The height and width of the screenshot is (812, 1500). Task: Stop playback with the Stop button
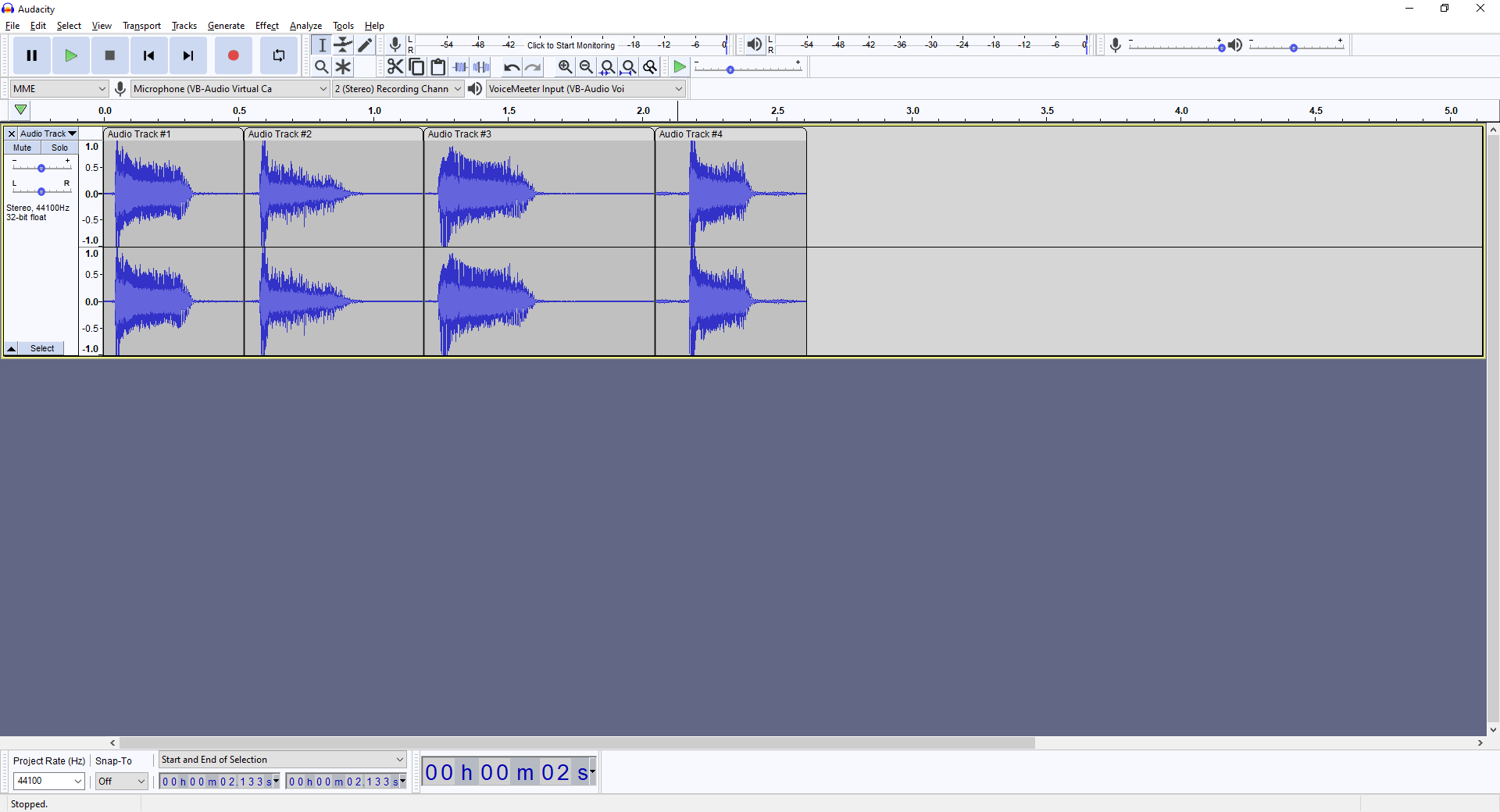tap(110, 55)
